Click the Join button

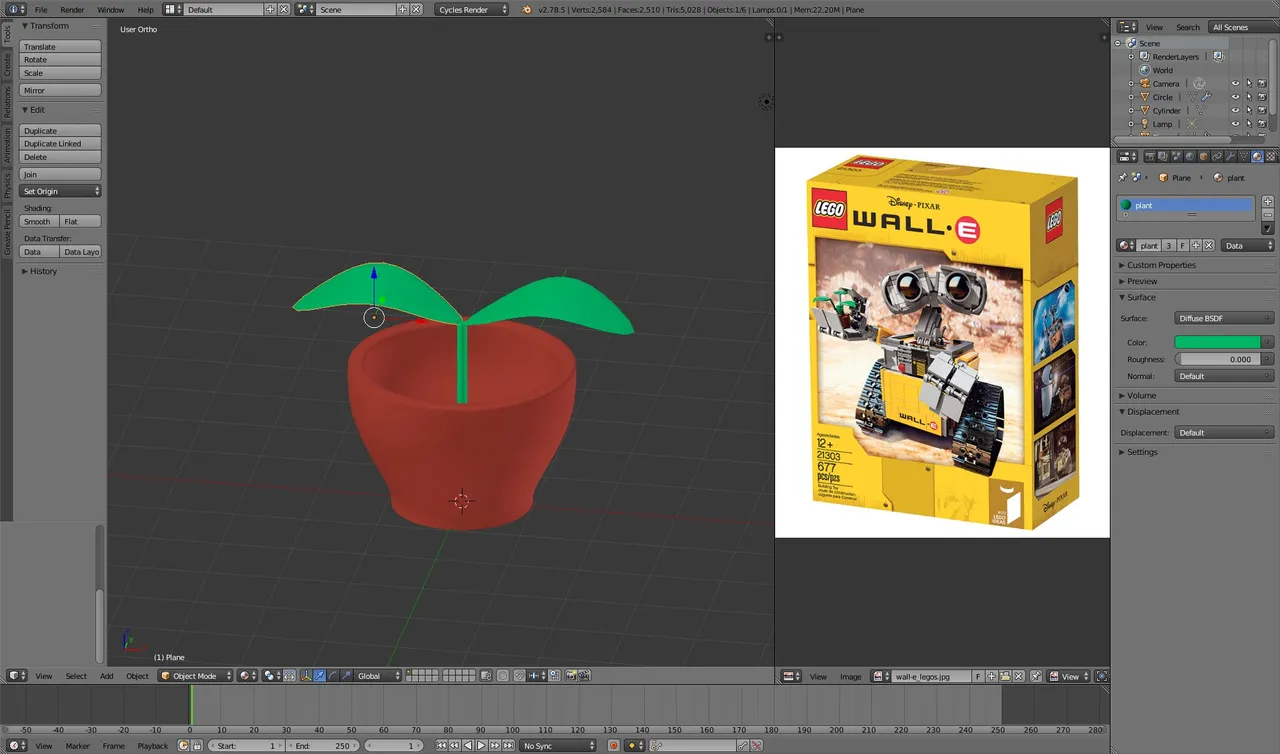click(x=60, y=175)
